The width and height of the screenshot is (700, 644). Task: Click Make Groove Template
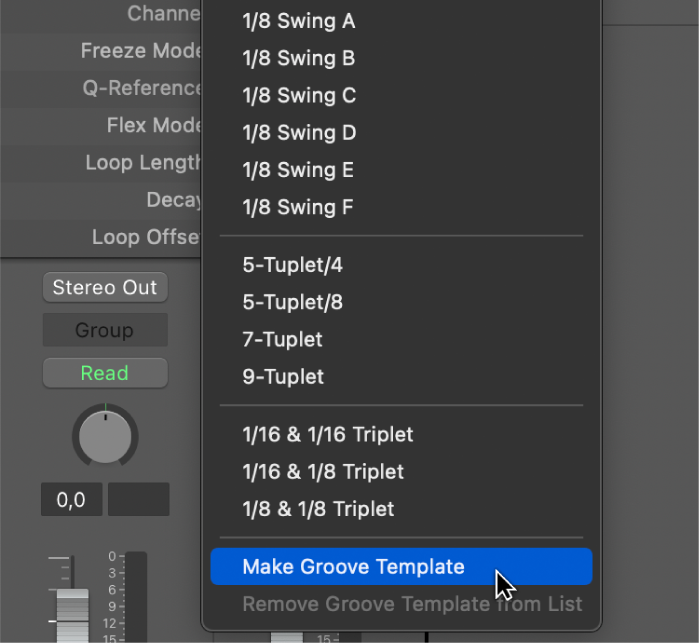click(353, 567)
